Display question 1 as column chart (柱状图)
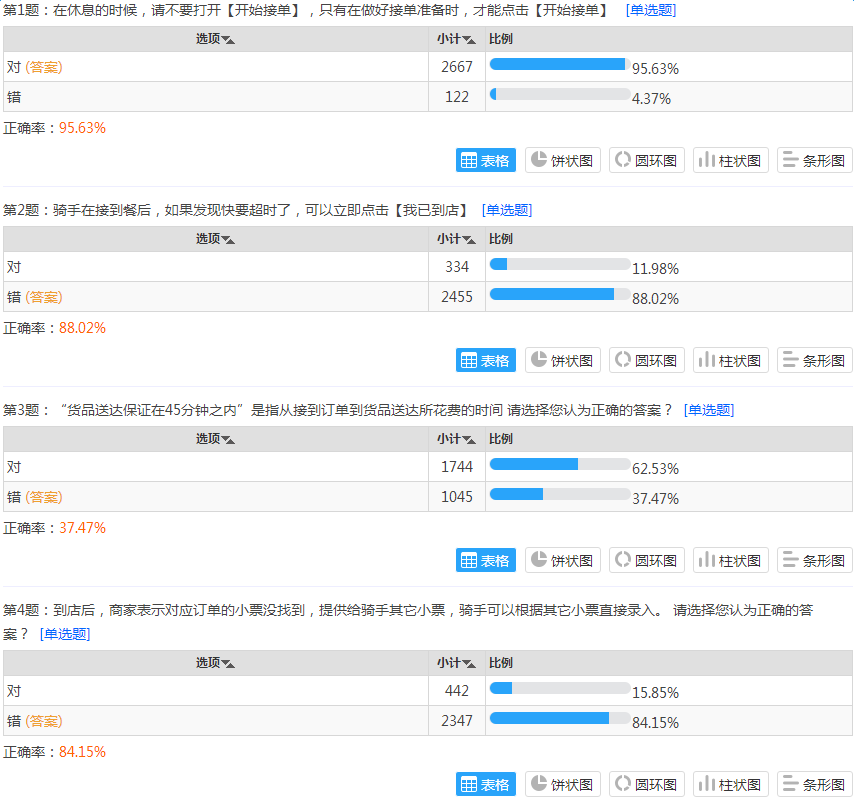 click(x=731, y=160)
